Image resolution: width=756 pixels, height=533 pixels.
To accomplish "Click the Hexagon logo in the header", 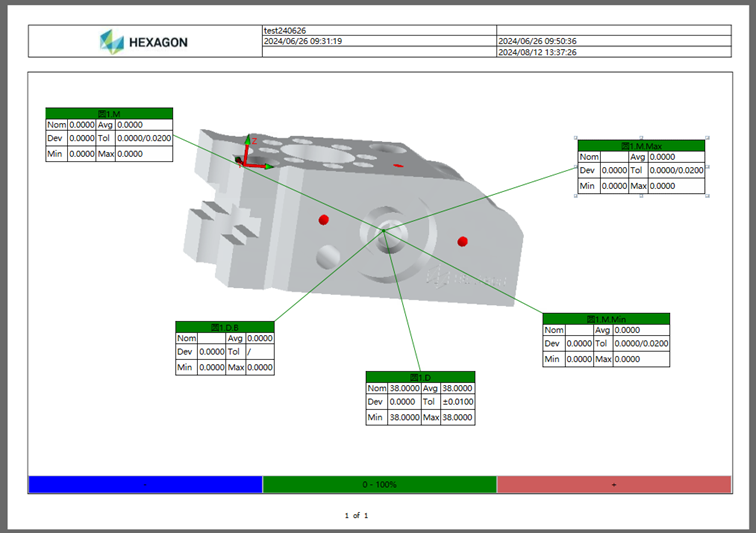I will 144,42.
